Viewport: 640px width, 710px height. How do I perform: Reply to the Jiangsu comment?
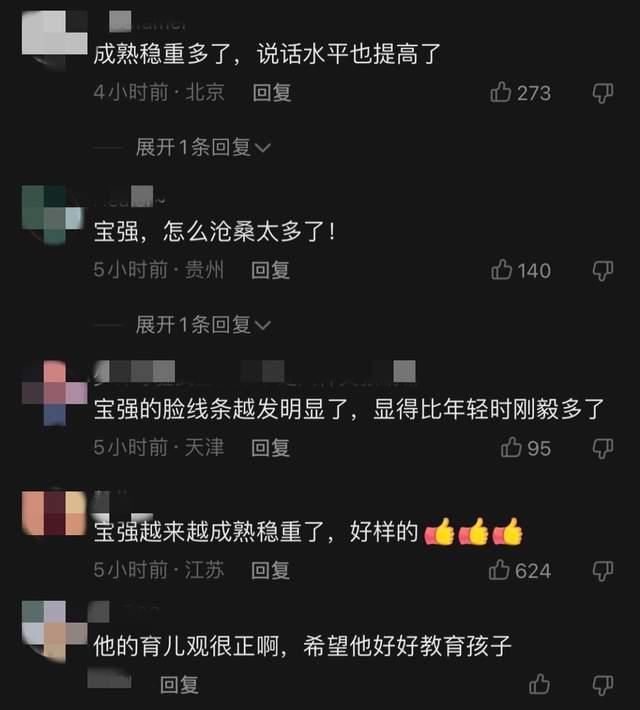(270, 571)
